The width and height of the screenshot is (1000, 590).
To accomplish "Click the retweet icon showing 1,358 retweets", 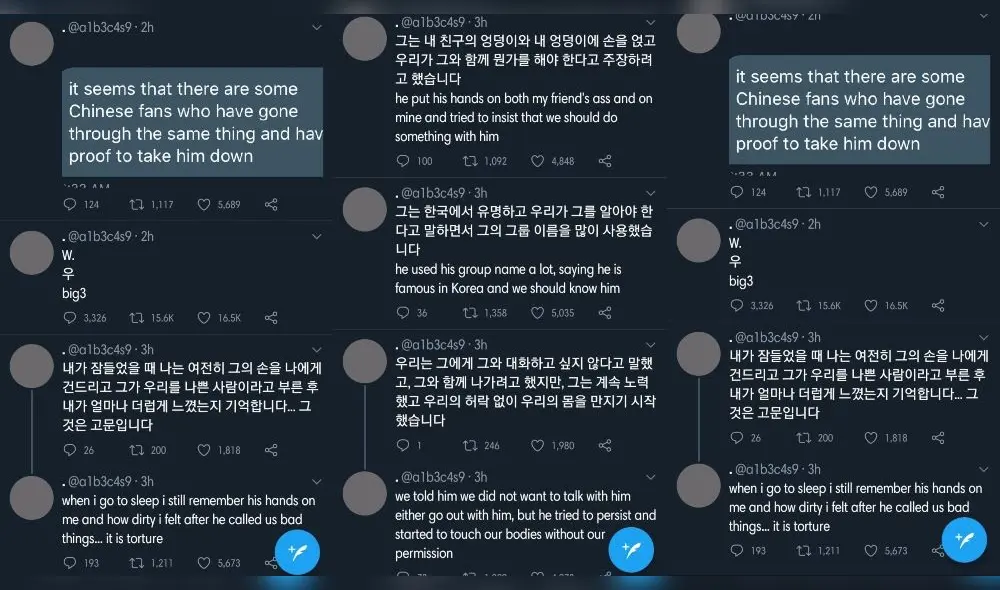I will [x=470, y=312].
